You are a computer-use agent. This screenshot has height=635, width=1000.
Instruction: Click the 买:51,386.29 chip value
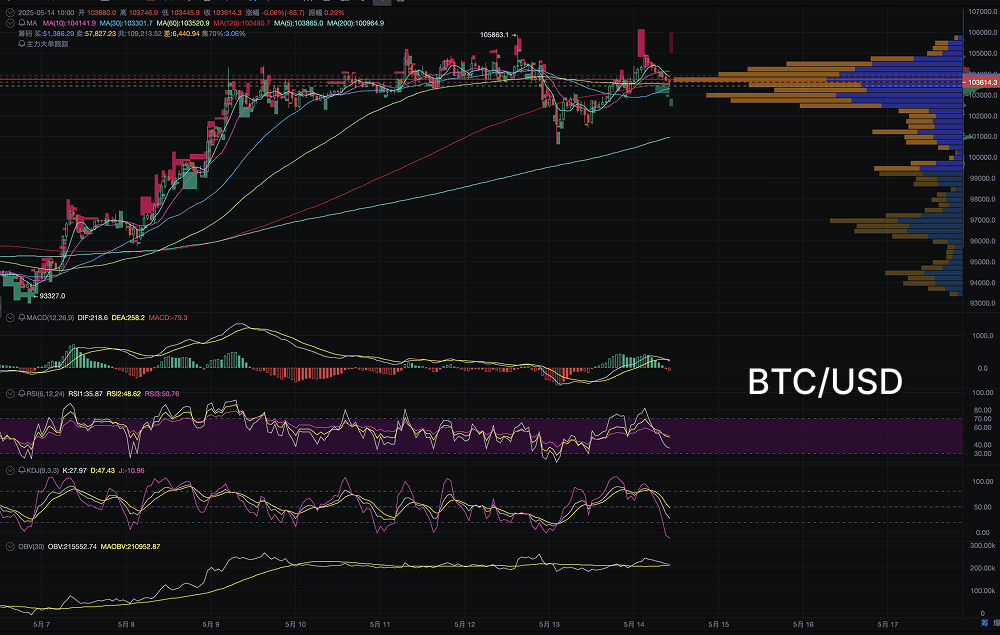pos(54,33)
